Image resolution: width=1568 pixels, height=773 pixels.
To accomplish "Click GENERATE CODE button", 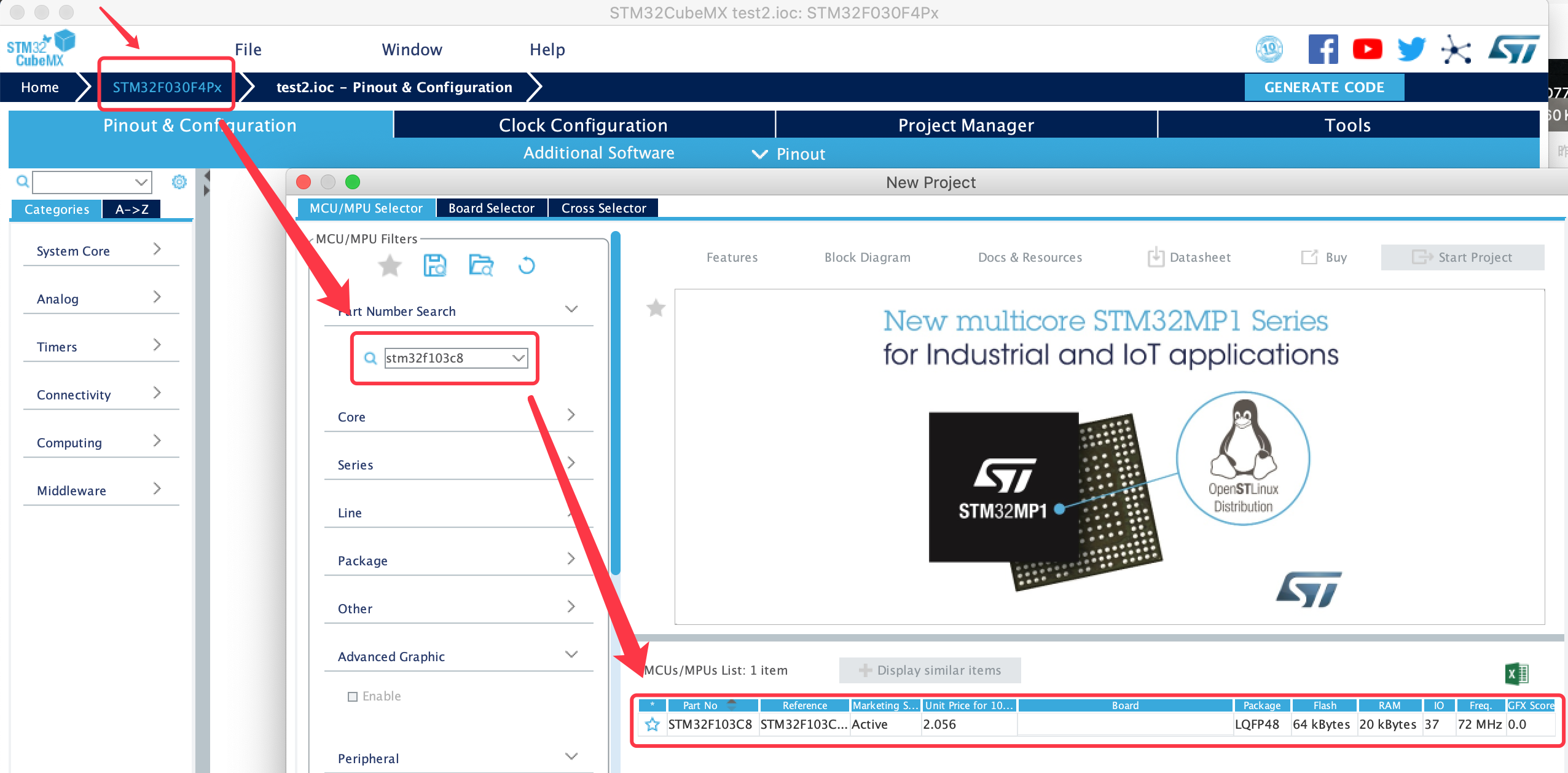I will (1324, 87).
